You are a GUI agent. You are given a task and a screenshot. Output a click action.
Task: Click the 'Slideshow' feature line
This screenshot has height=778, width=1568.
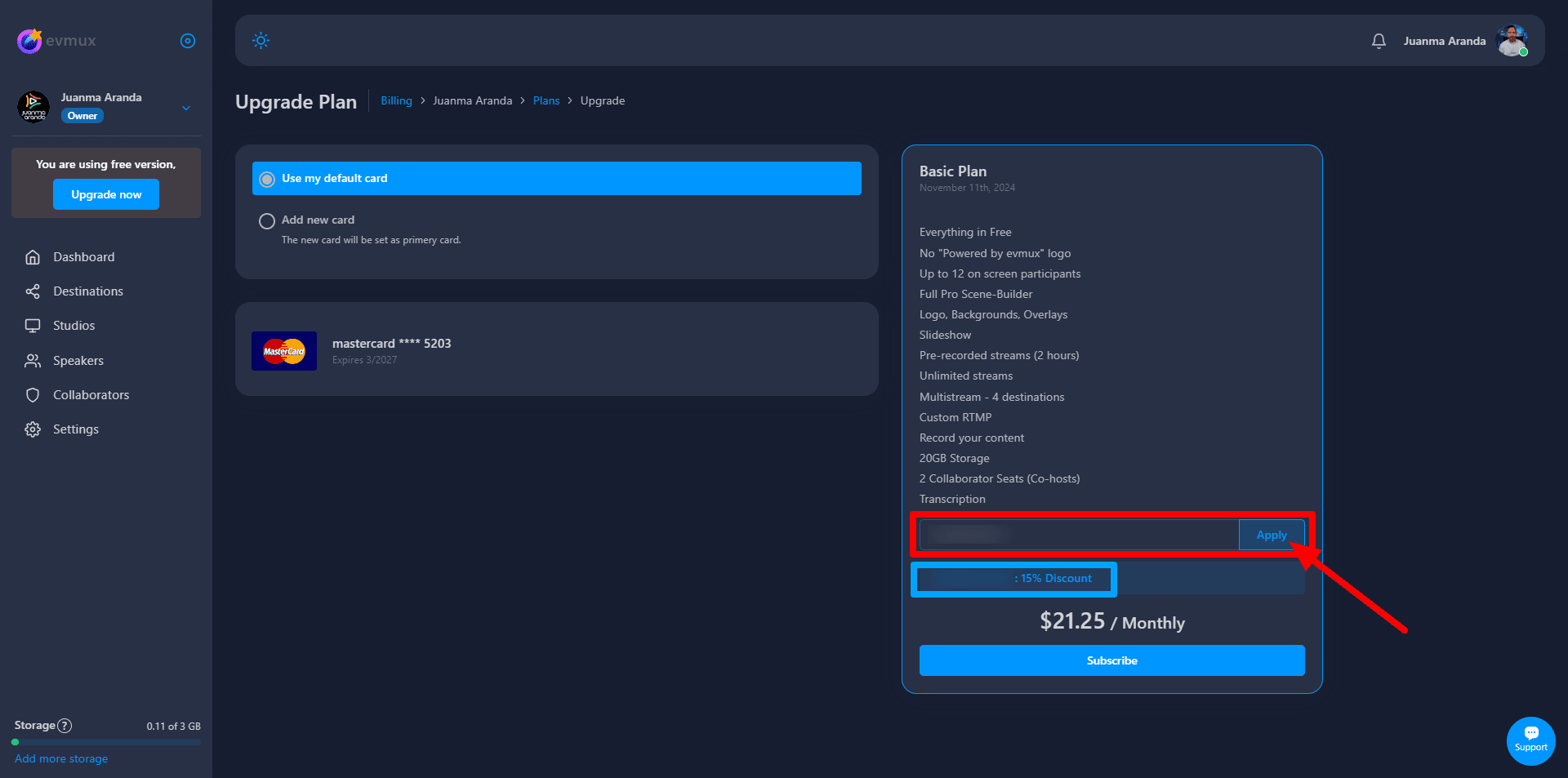click(946, 336)
